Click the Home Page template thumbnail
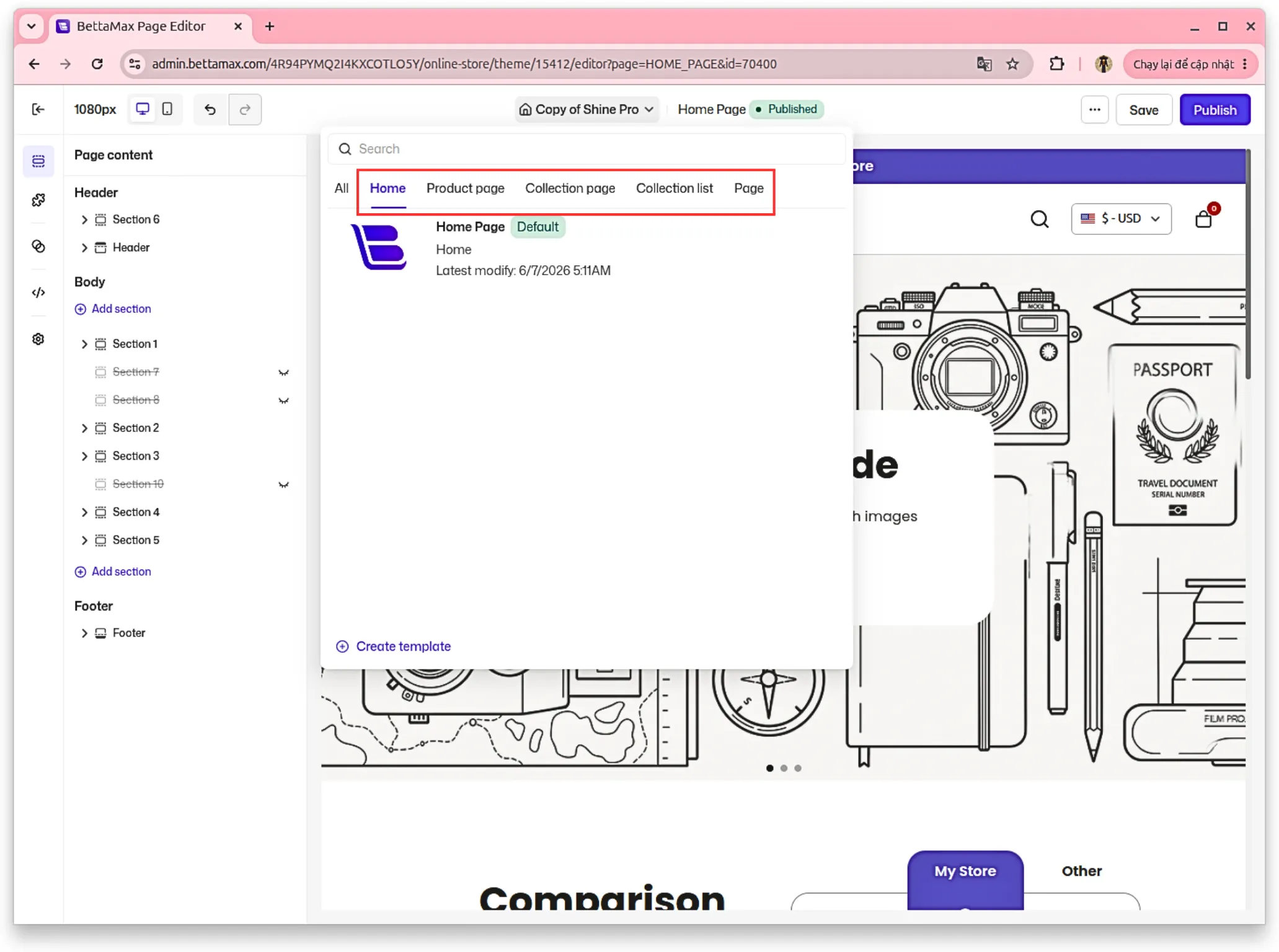The image size is (1279, 952). [x=379, y=247]
